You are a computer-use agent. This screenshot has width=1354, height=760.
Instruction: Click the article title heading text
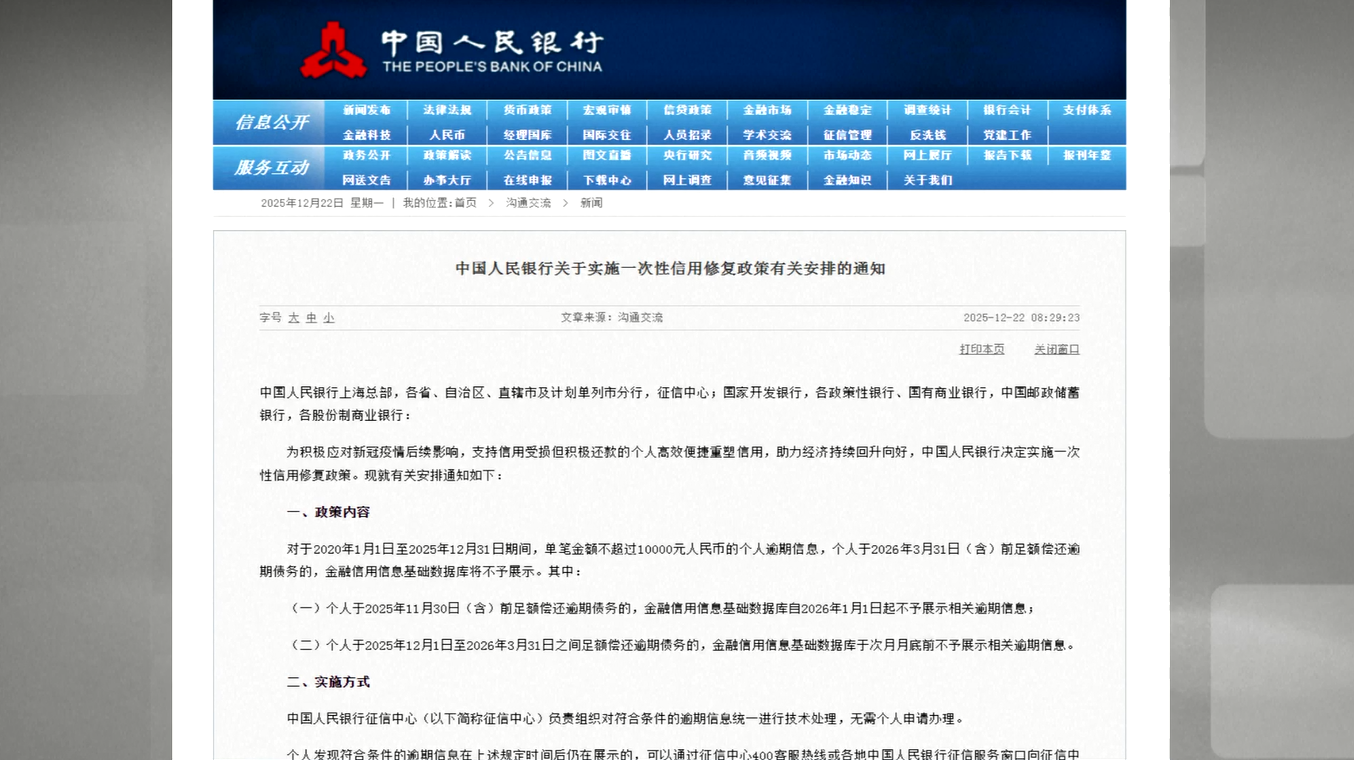point(670,268)
